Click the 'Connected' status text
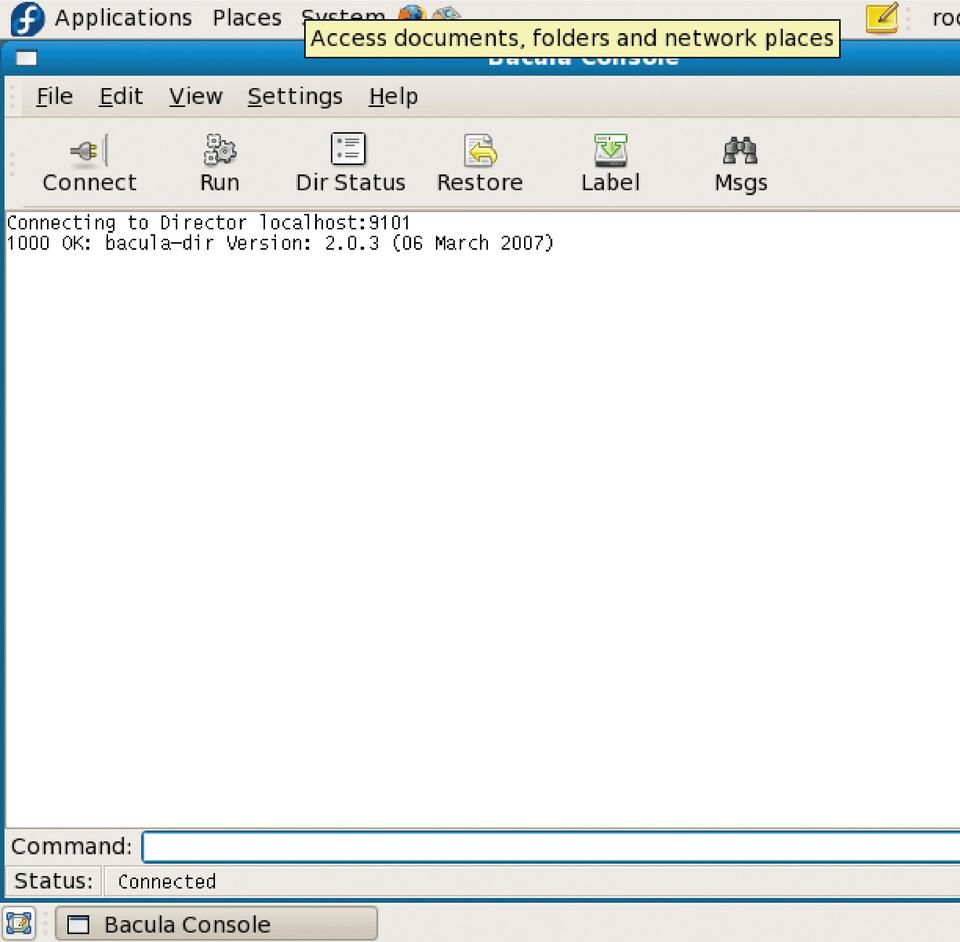Screen dimensions: 960x942 [x=167, y=881]
